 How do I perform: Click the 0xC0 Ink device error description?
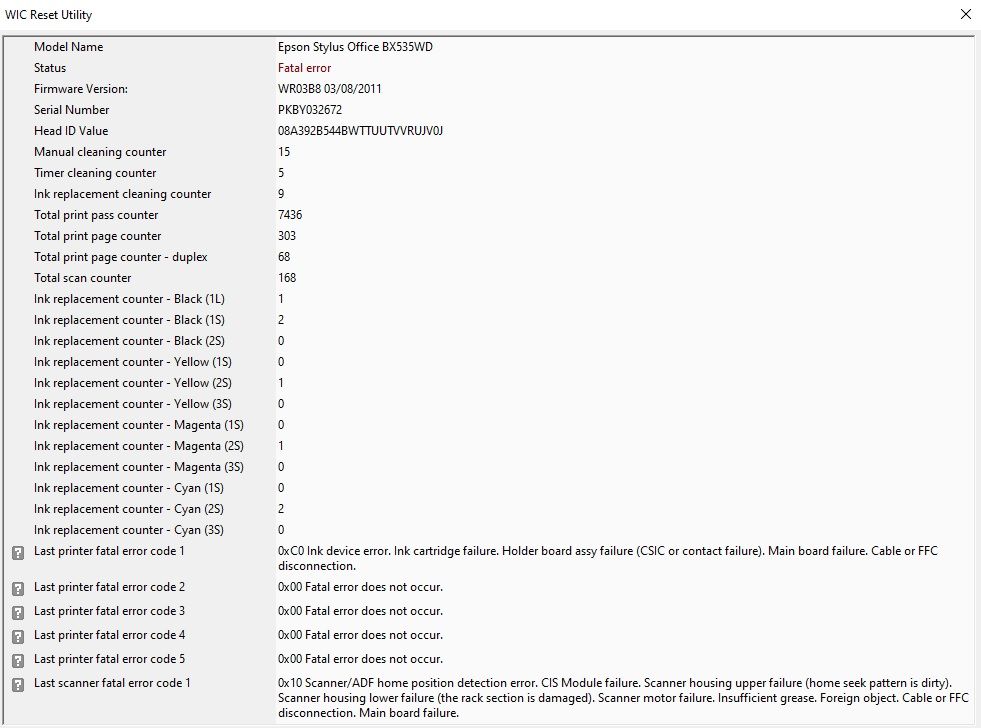[x=607, y=559]
